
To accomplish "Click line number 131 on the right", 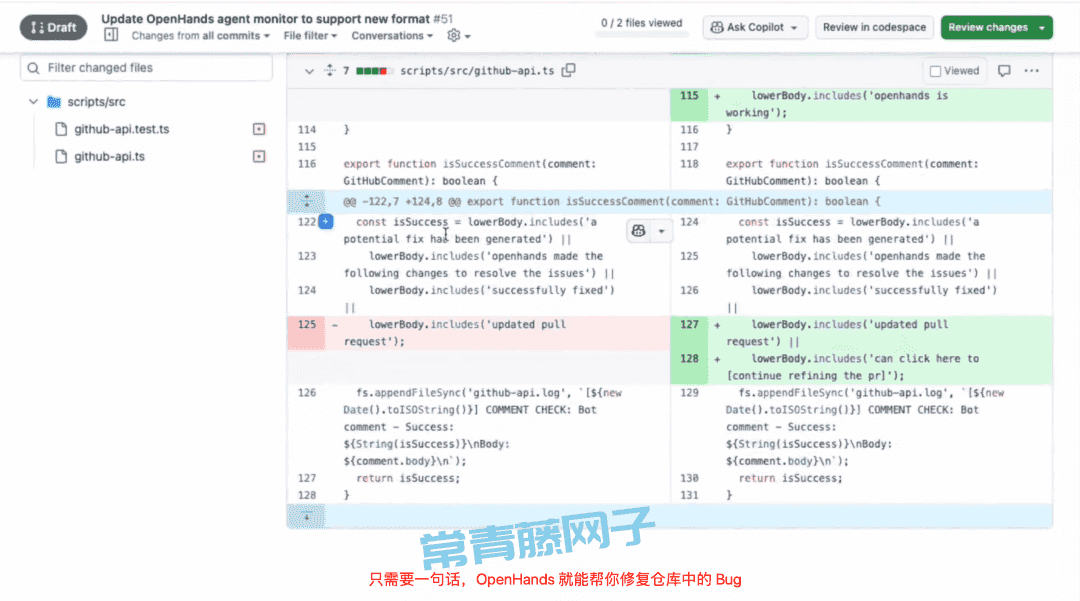I will (x=689, y=495).
